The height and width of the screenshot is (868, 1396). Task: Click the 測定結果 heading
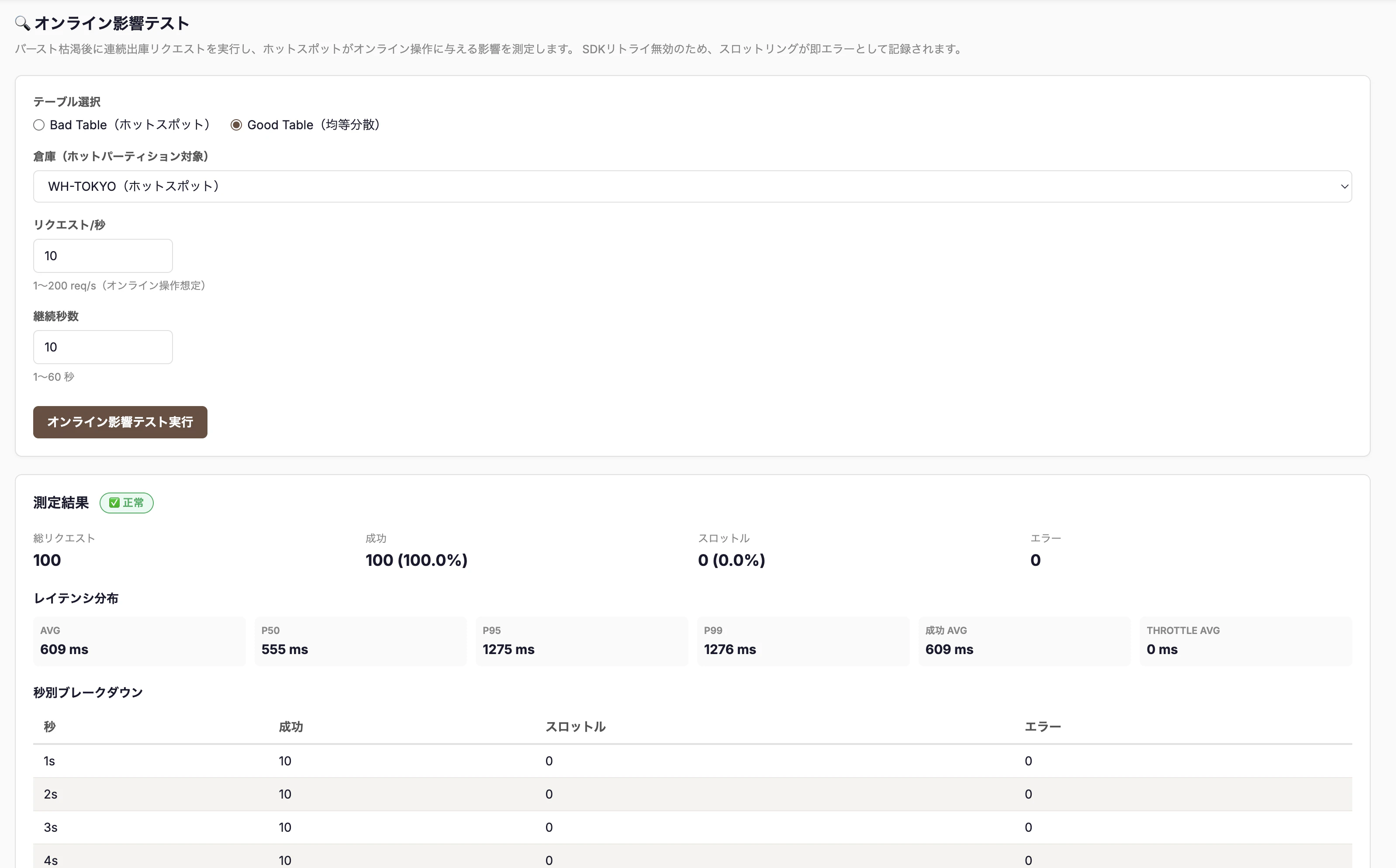coord(61,503)
